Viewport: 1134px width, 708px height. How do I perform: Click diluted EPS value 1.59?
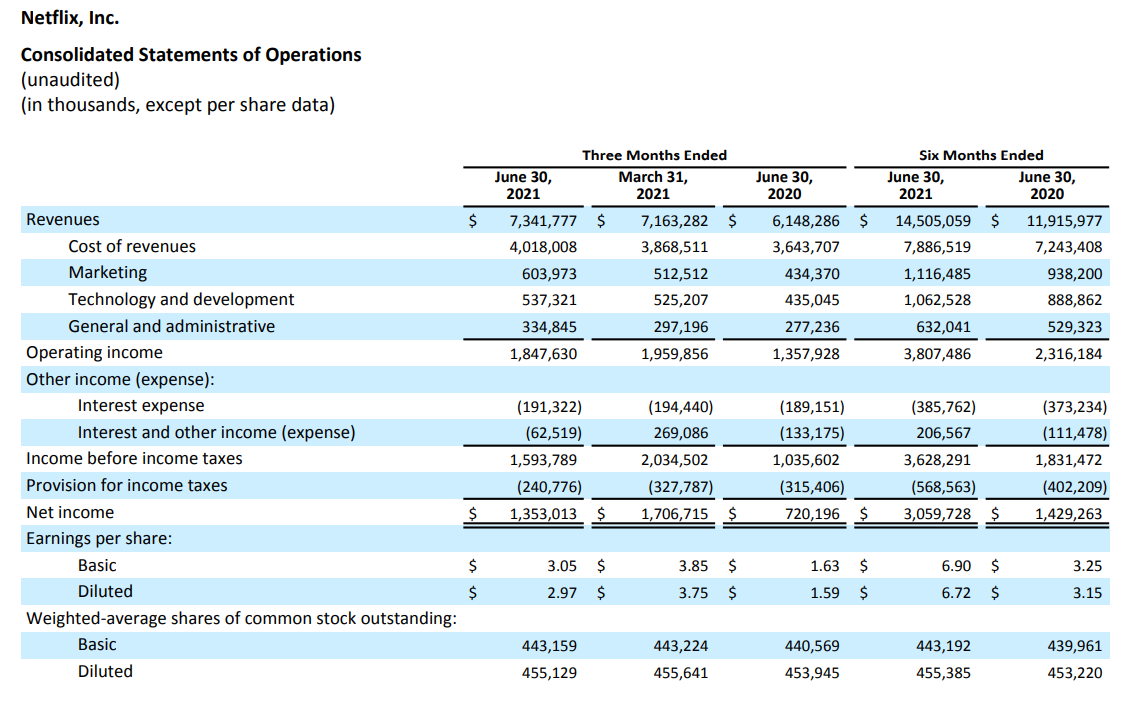pyautogui.click(x=824, y=593)
